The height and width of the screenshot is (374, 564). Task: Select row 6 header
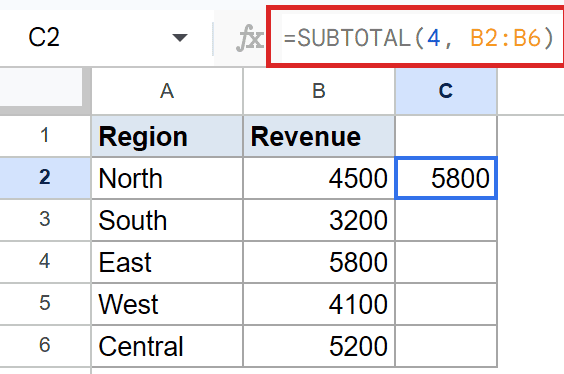[45, 346]
